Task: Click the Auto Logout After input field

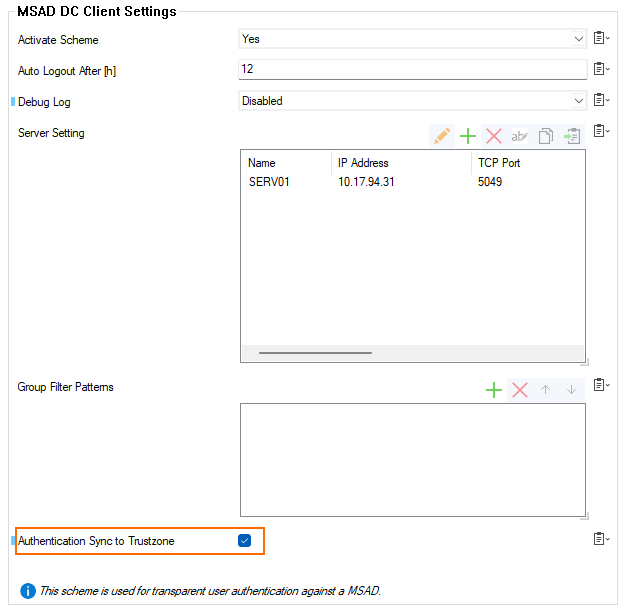Action: [x=413, y=69]
